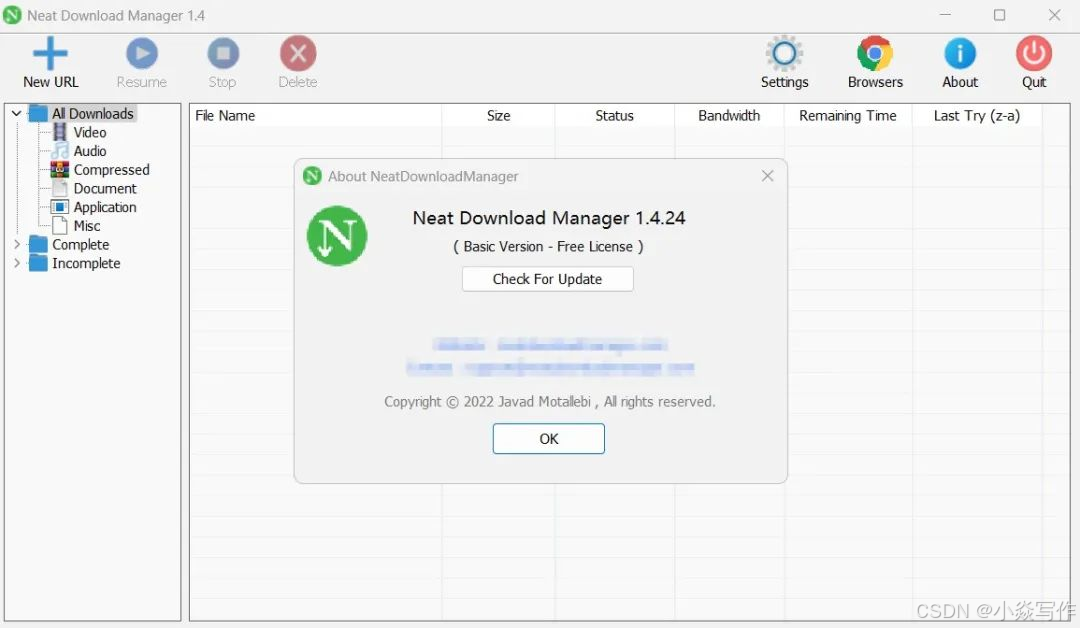1080x628 pixels.
Task: Select the All Downloads tree label
Action: click(93, 113)
